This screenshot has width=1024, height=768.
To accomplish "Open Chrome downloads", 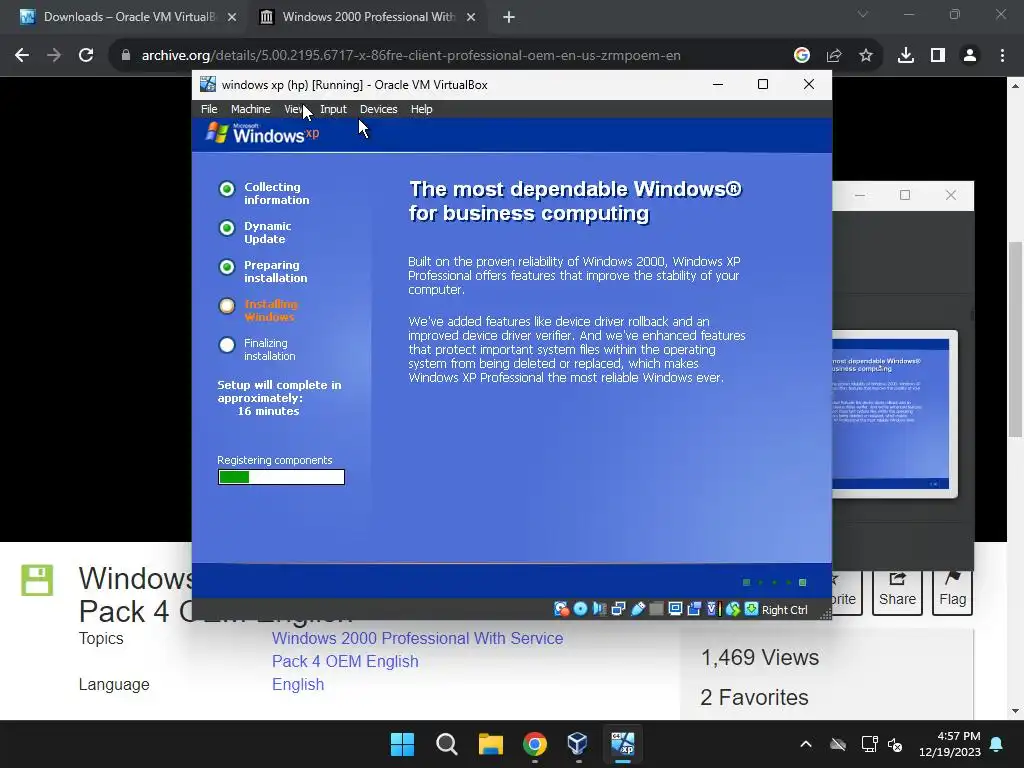I will 906,56.
